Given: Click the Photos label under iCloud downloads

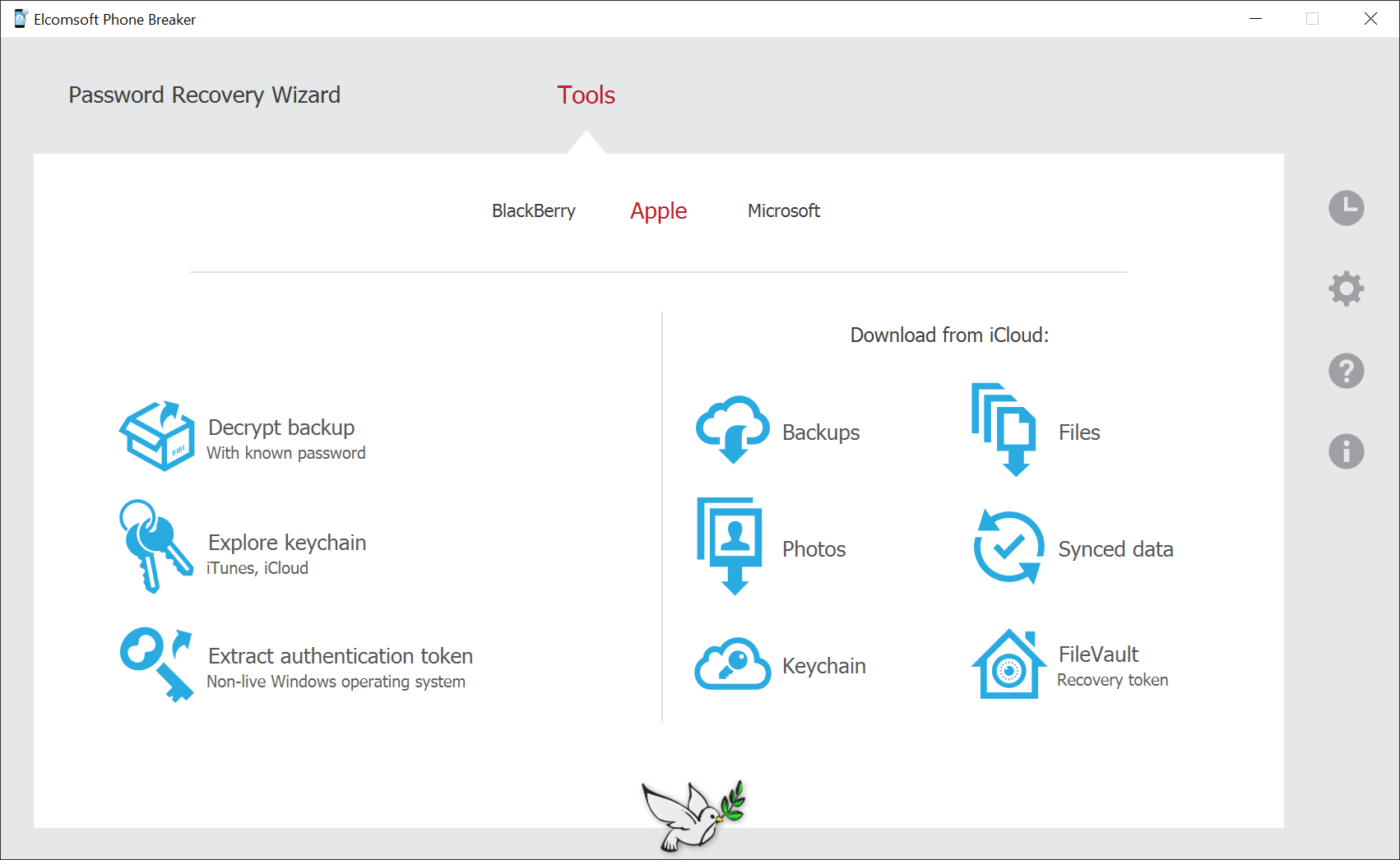Looking at the screenshot, I should 814,549.
